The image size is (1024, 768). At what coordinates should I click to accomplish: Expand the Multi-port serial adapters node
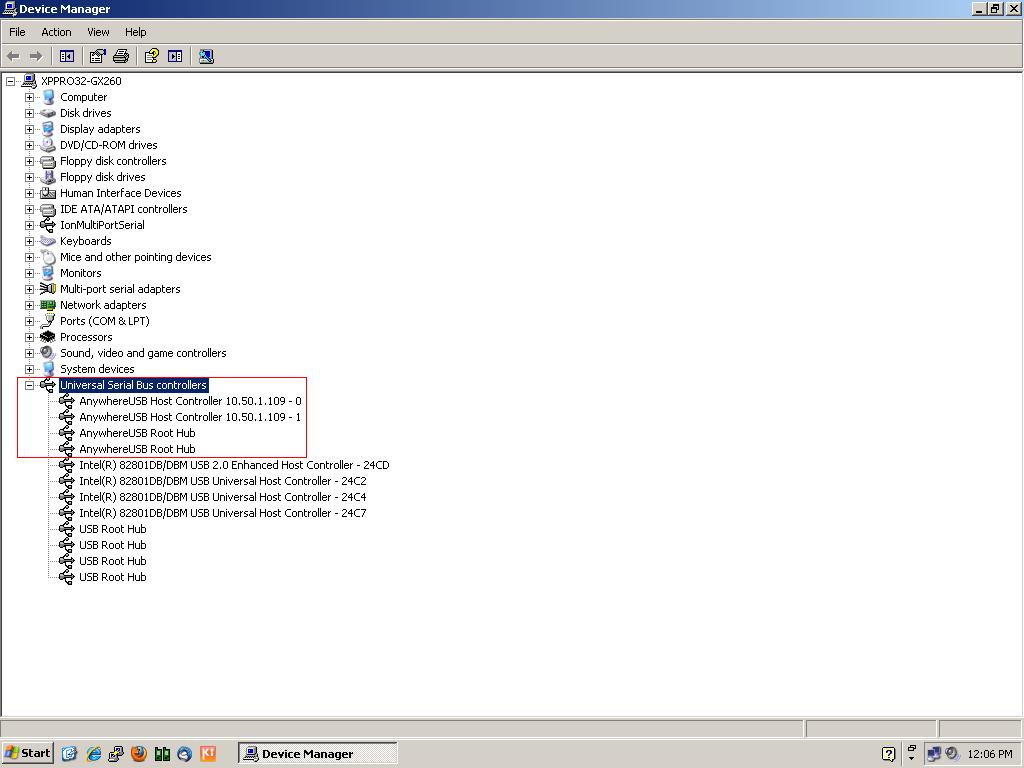coord(29,289)
